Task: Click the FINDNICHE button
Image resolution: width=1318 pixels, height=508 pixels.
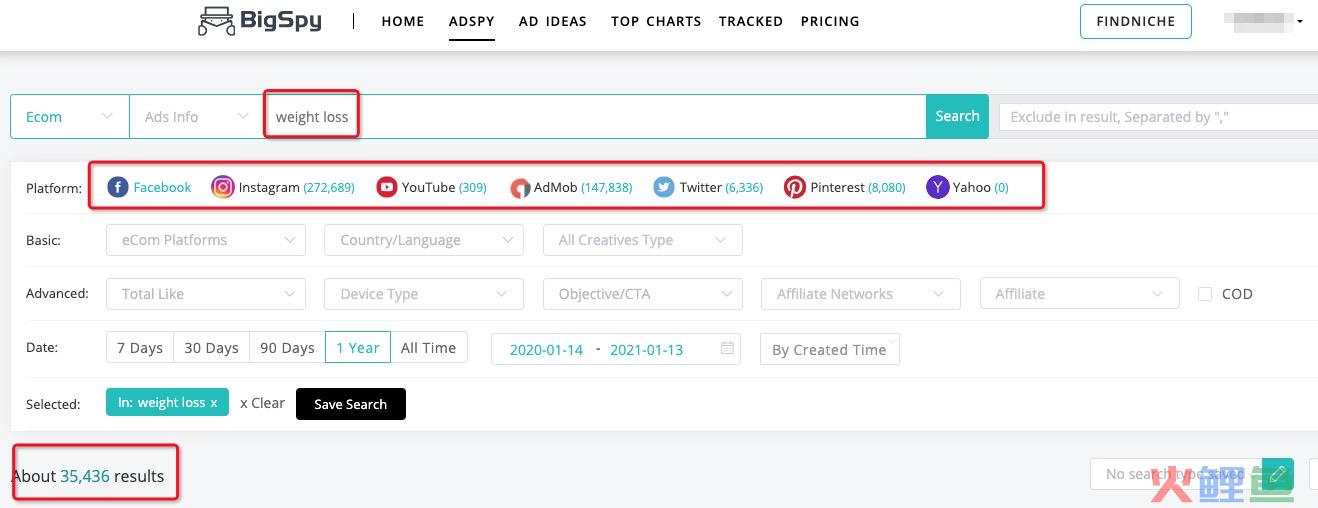Action: [x=1136, y=21]
